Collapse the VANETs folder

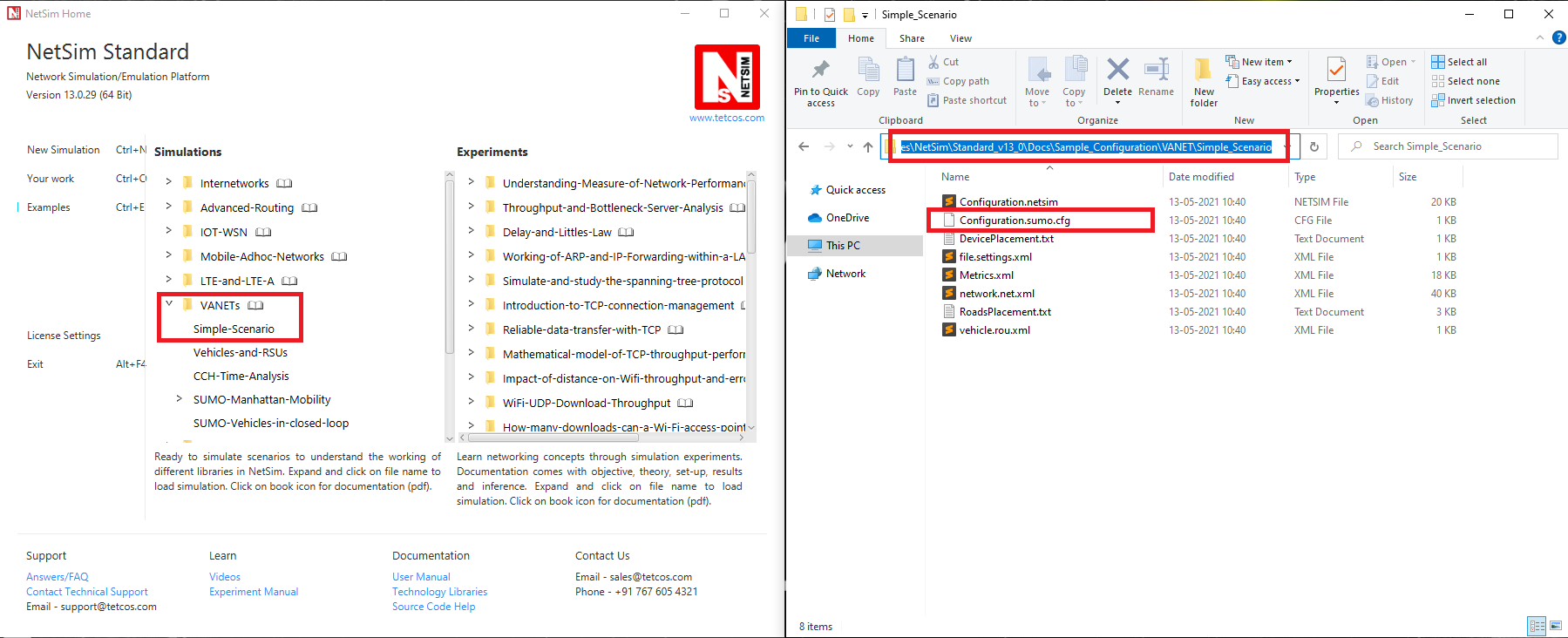tap(169, 304)
